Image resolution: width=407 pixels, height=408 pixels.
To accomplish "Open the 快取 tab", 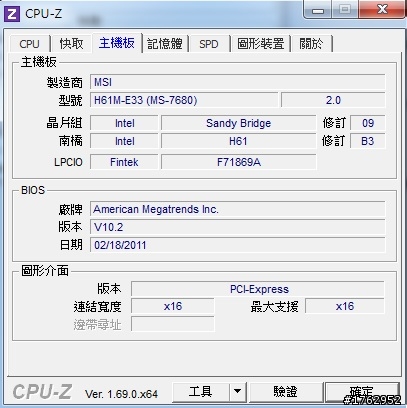I will [71, 44].
